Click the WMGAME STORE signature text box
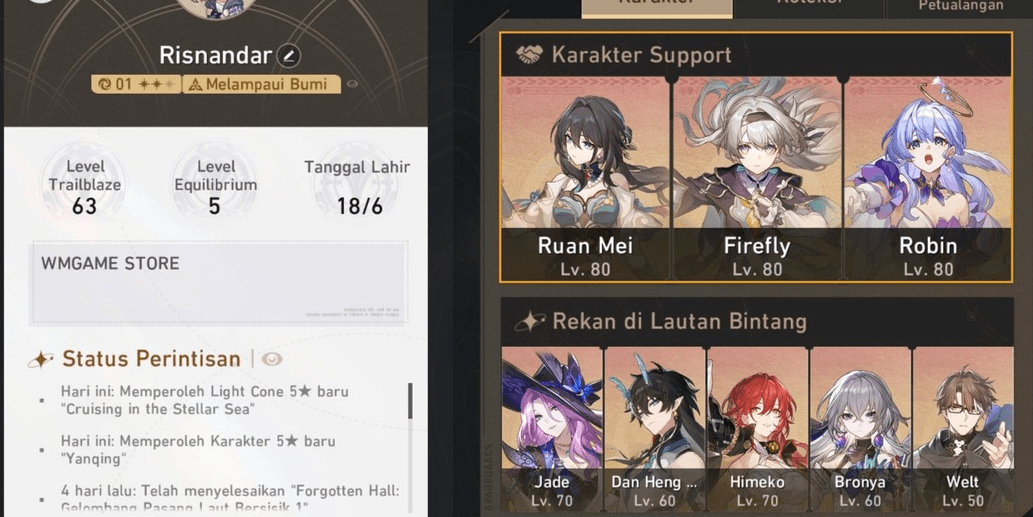Viewport: 1033px width, 517px height. click(x=218, y=283)
